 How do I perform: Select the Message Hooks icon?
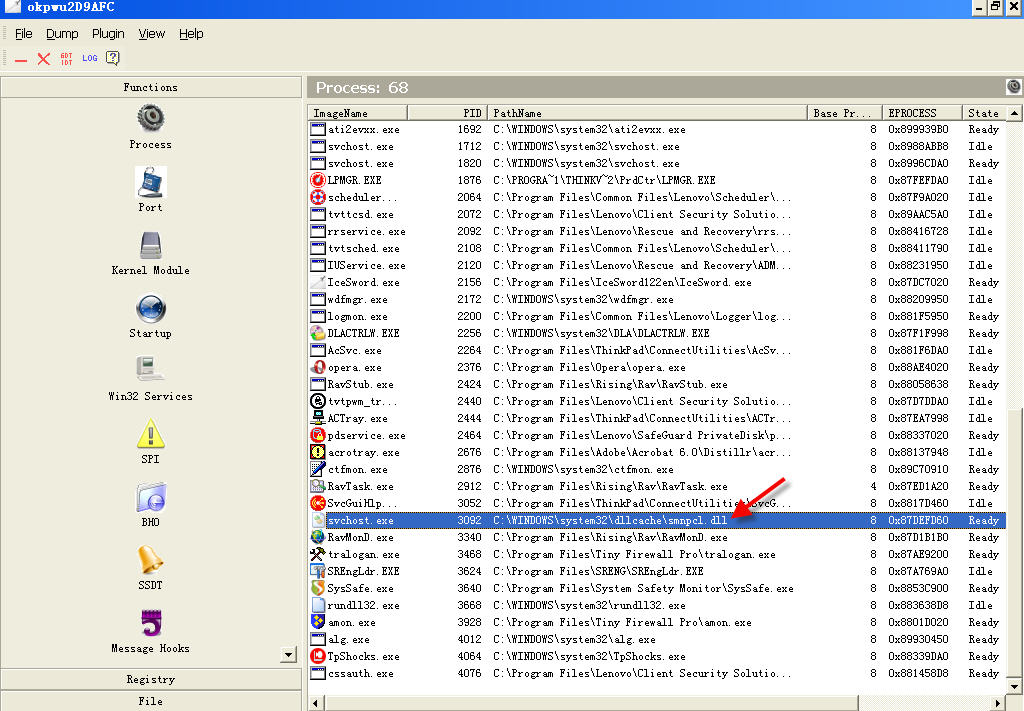click(x=150, y=624)
